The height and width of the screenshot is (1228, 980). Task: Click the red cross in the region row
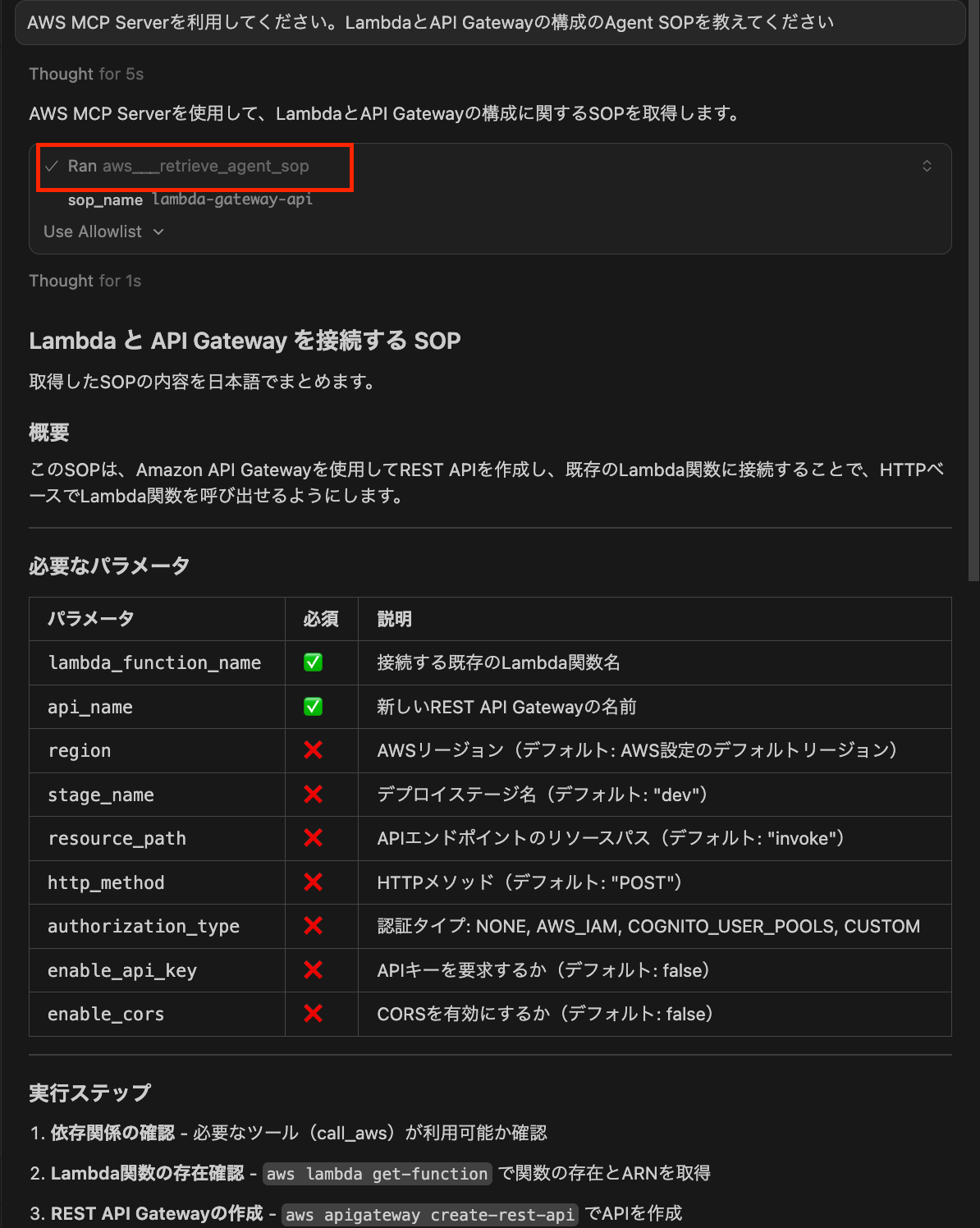(312, 750)
